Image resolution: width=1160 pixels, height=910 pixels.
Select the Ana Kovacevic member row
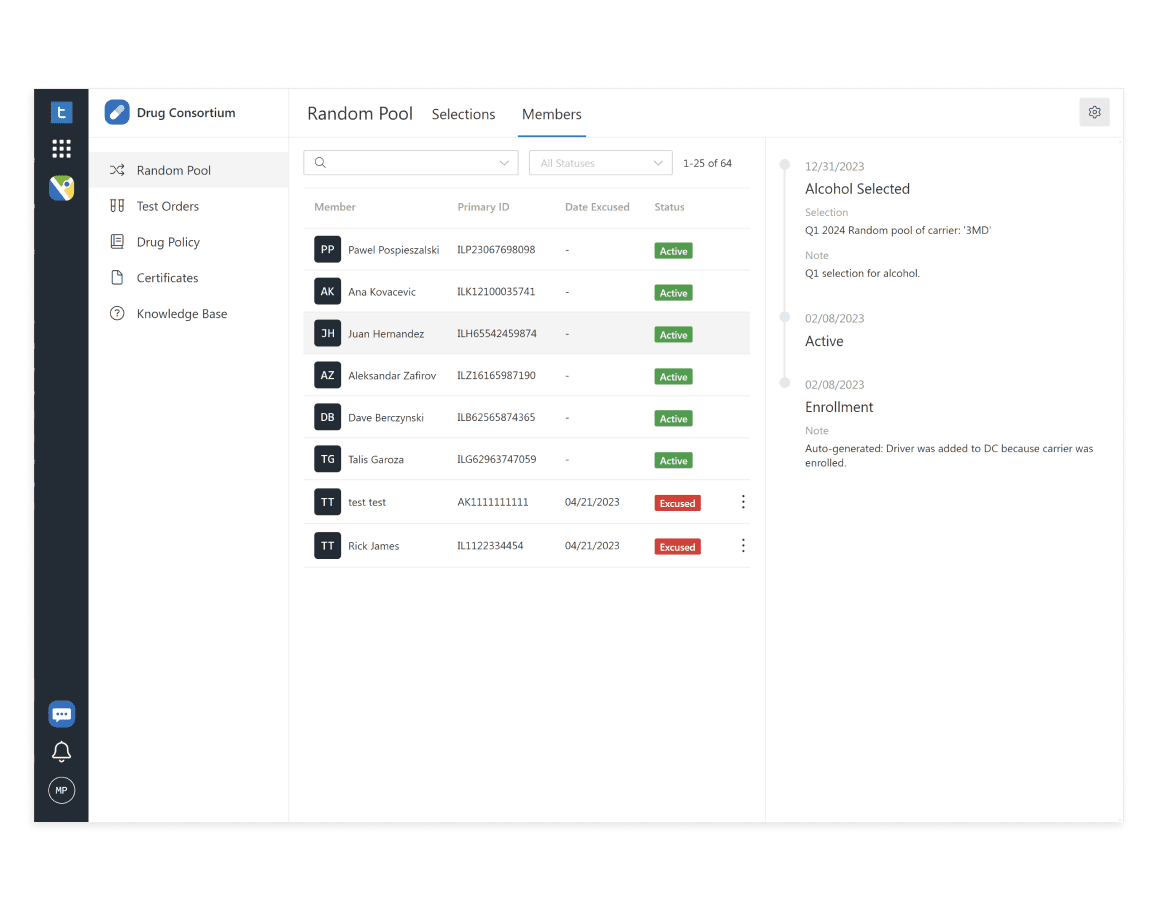click(x=525, y=292)
